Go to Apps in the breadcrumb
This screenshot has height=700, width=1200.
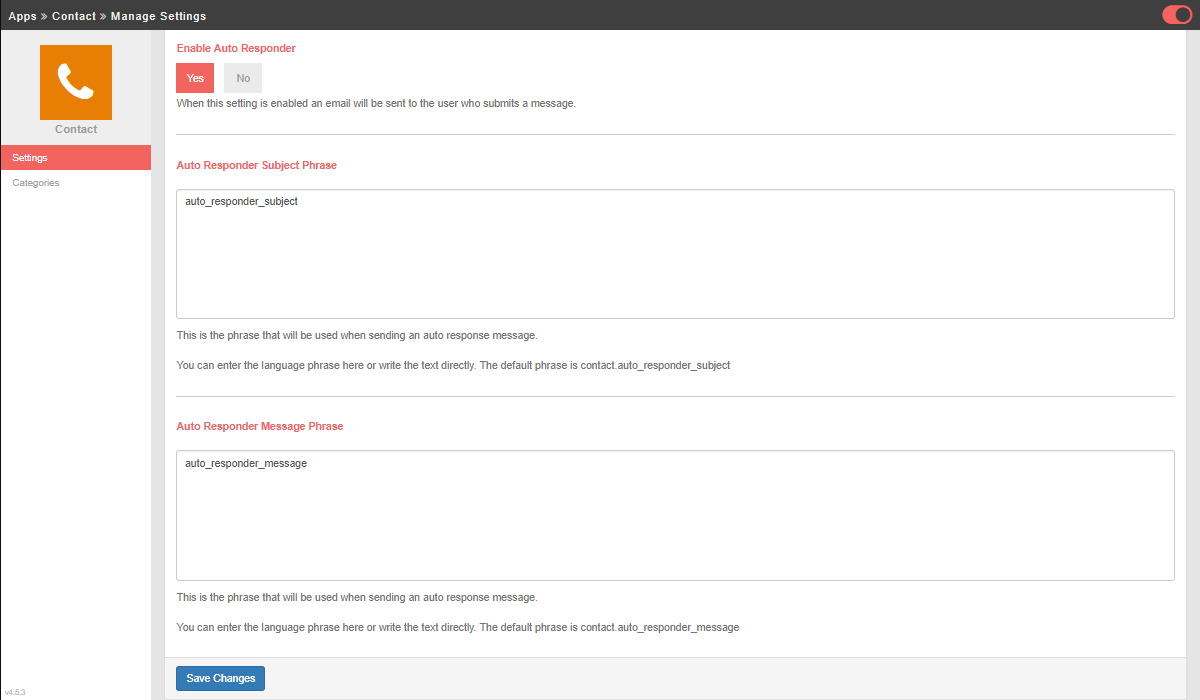coord(22,16)
